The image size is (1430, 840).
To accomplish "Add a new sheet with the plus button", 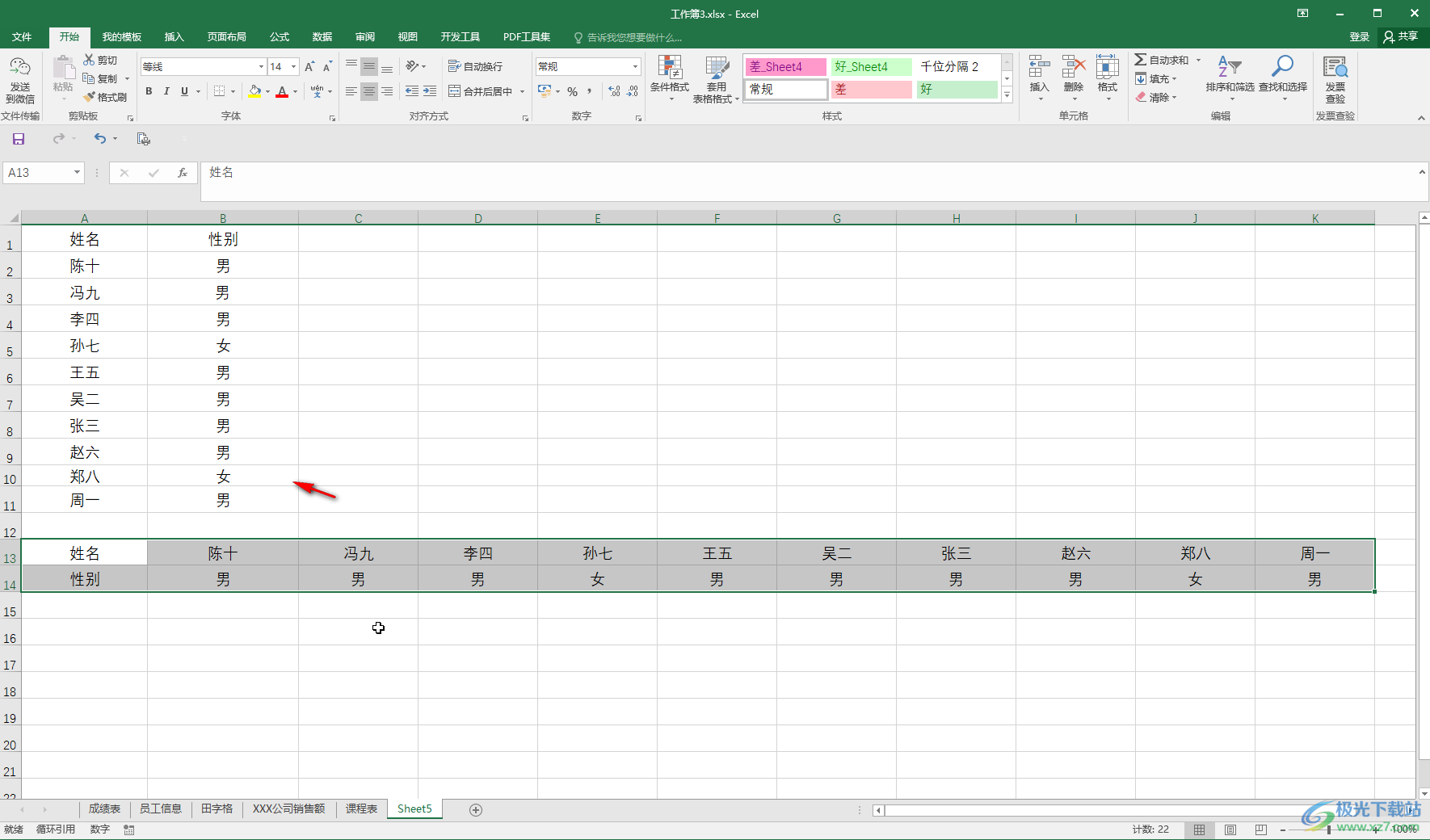I will [x=476, y=810].
